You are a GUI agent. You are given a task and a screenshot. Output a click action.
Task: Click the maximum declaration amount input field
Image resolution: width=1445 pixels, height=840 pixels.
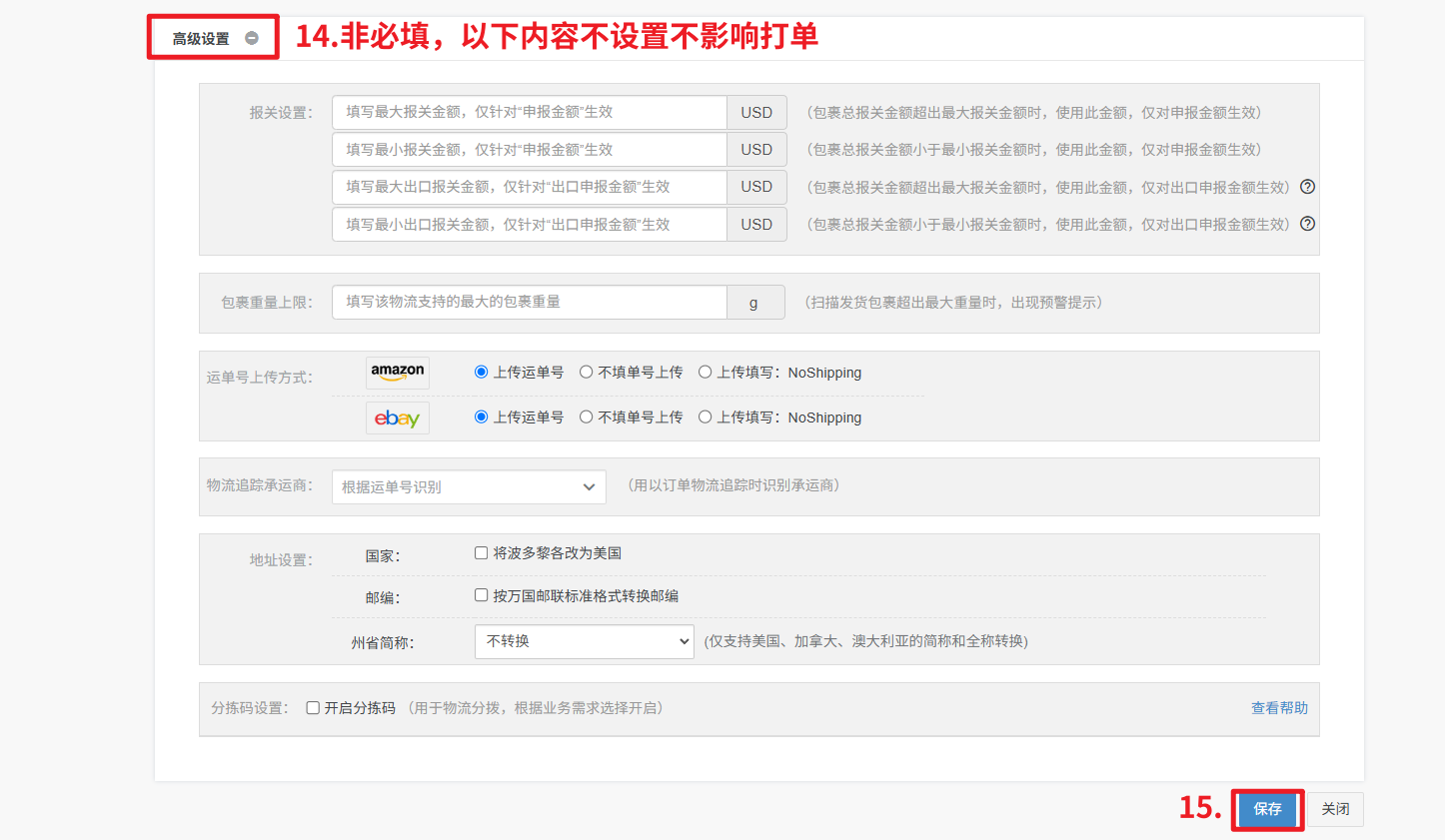click(530, 113)
